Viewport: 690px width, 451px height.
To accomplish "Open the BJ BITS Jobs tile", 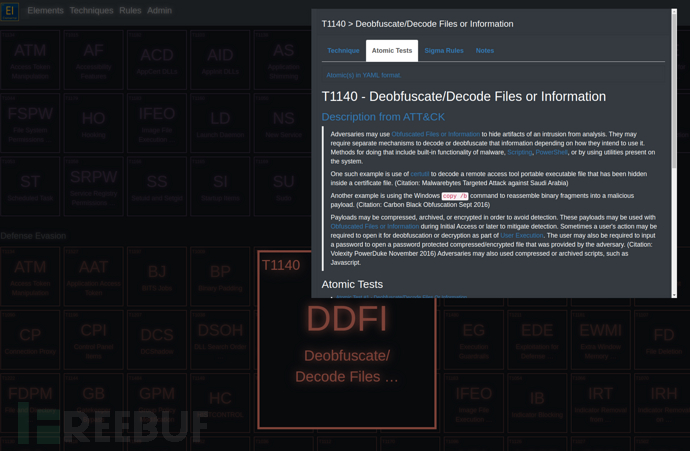I will (157, 276).
